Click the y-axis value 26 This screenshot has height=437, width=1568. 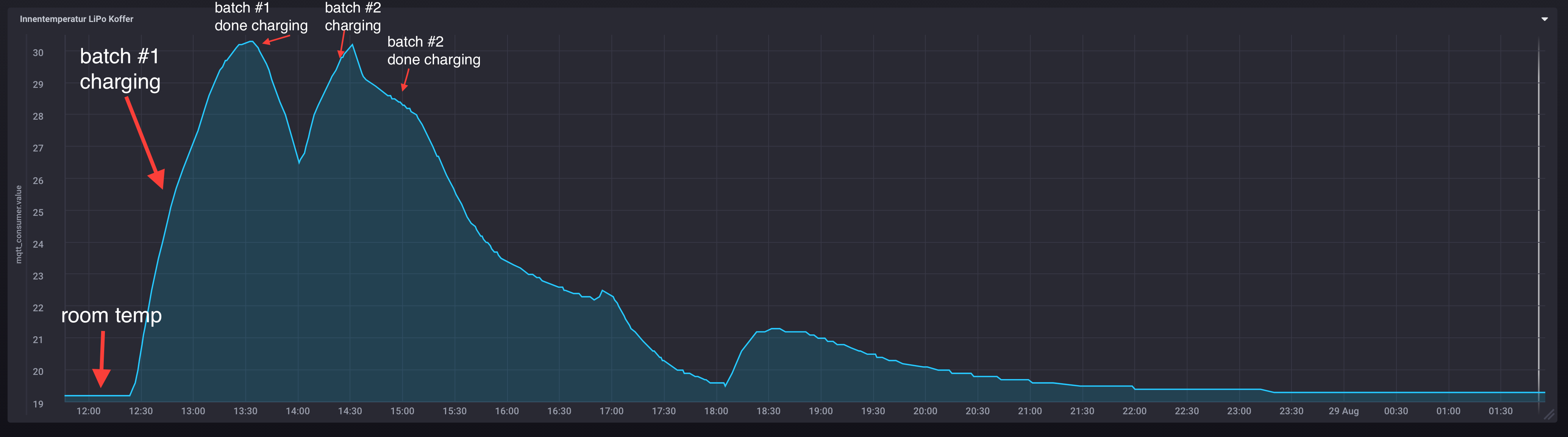click(x=38, y=180)
